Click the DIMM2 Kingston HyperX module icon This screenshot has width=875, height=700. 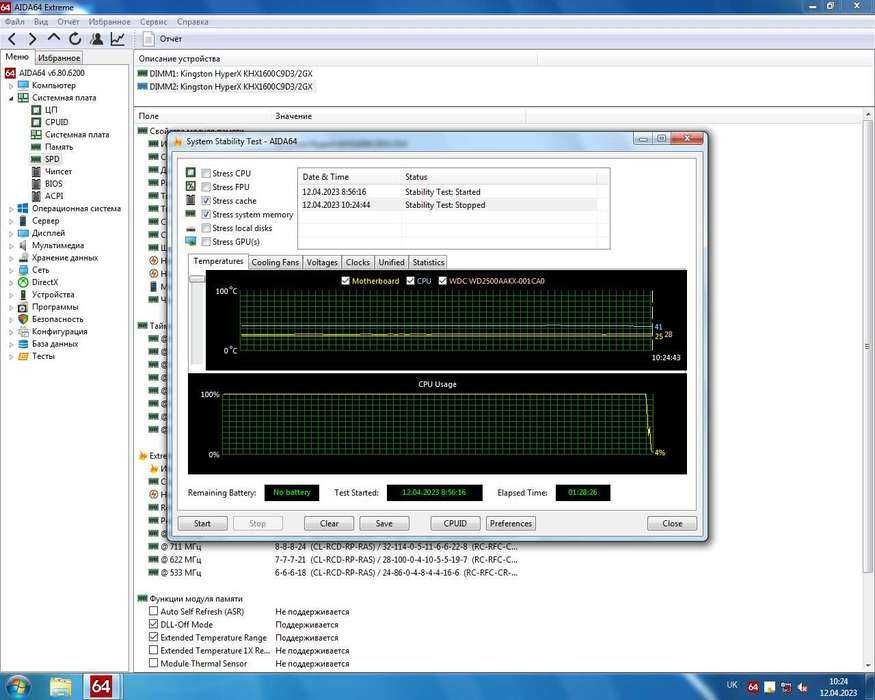tap(142, 87)
